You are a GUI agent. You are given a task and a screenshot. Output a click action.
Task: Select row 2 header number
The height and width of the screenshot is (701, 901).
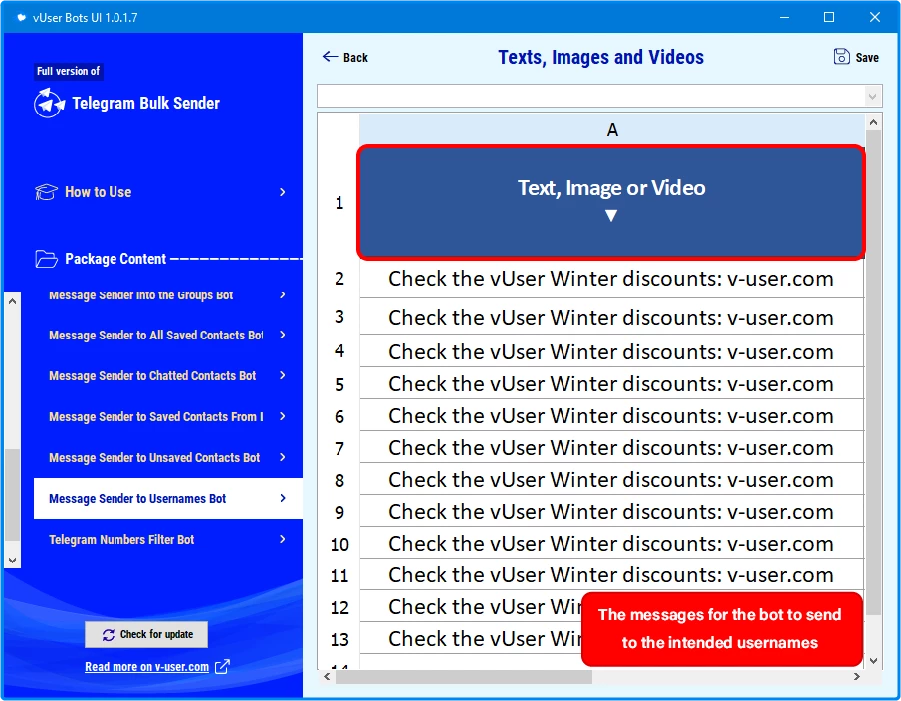coord(339,279)
